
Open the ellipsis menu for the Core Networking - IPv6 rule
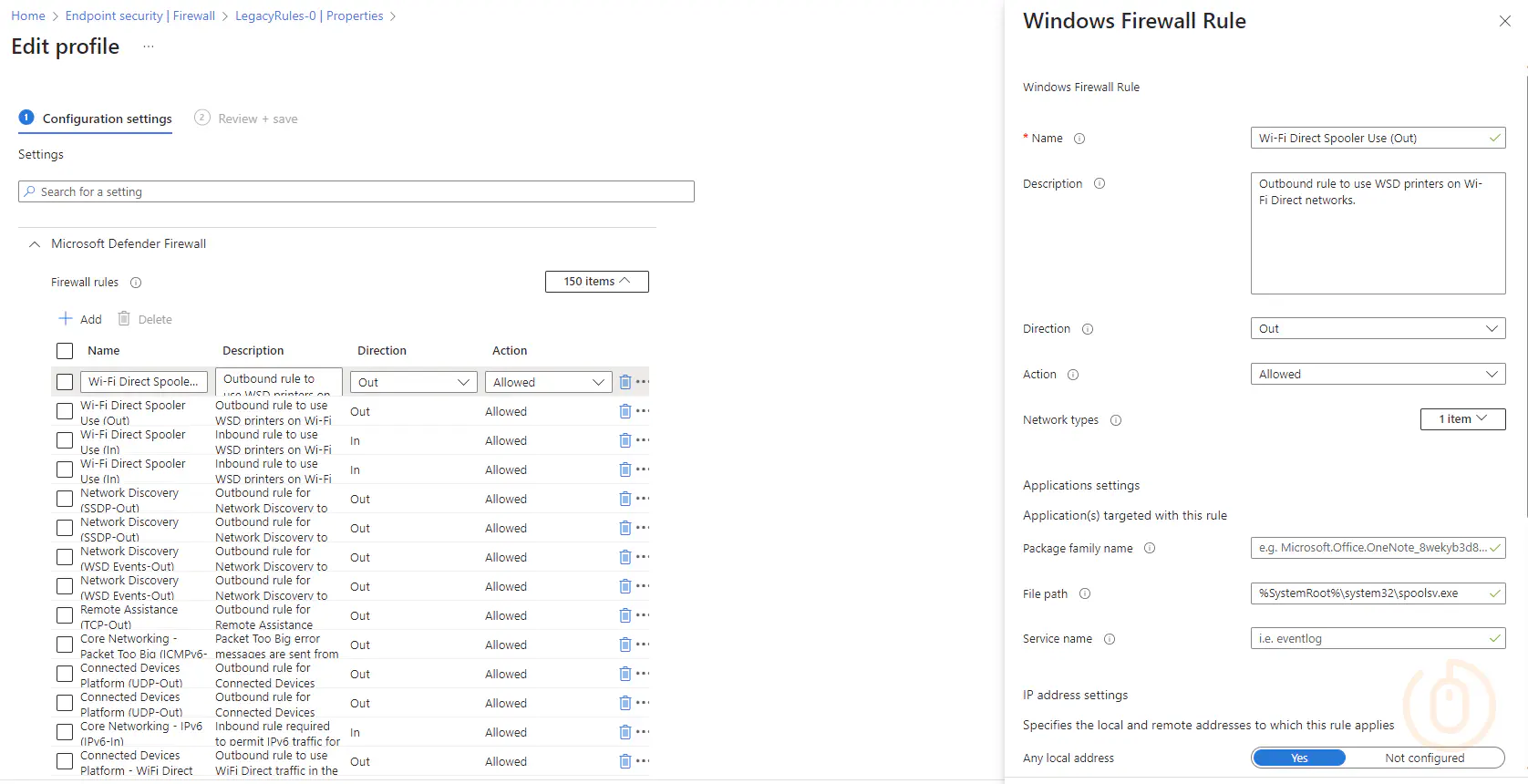pos(643,732)
